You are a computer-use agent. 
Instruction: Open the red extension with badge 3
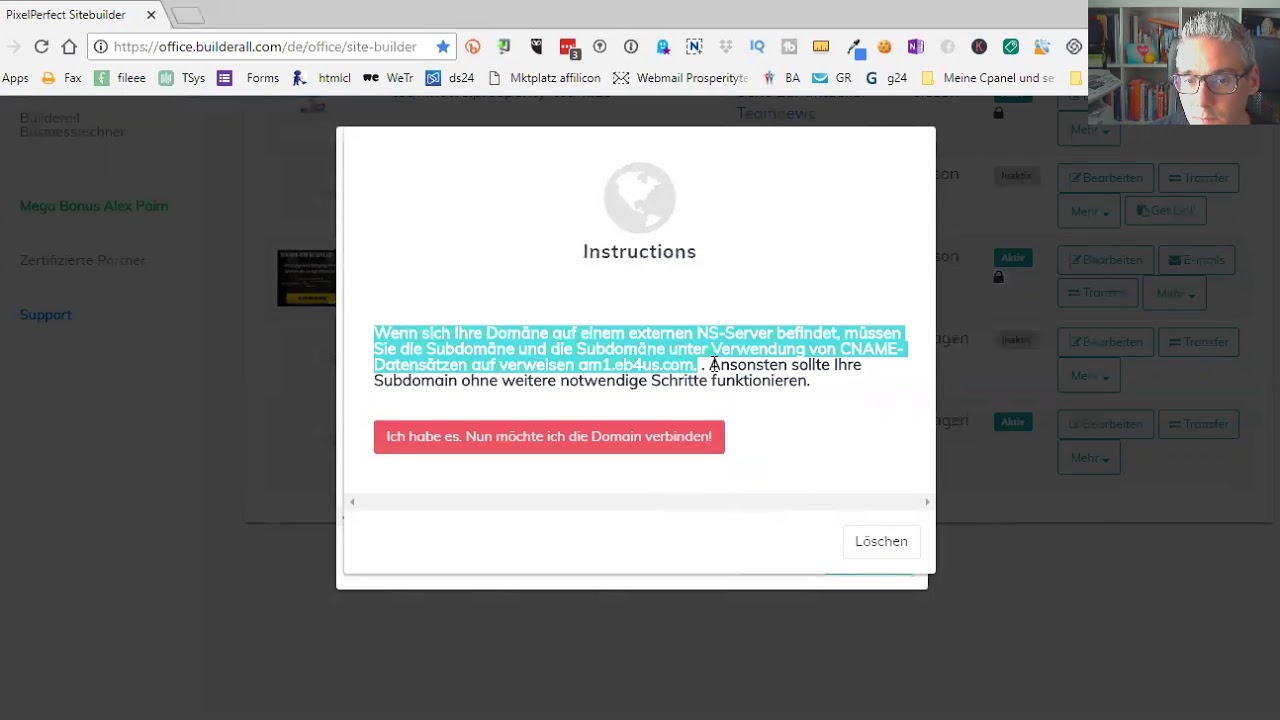568,47
